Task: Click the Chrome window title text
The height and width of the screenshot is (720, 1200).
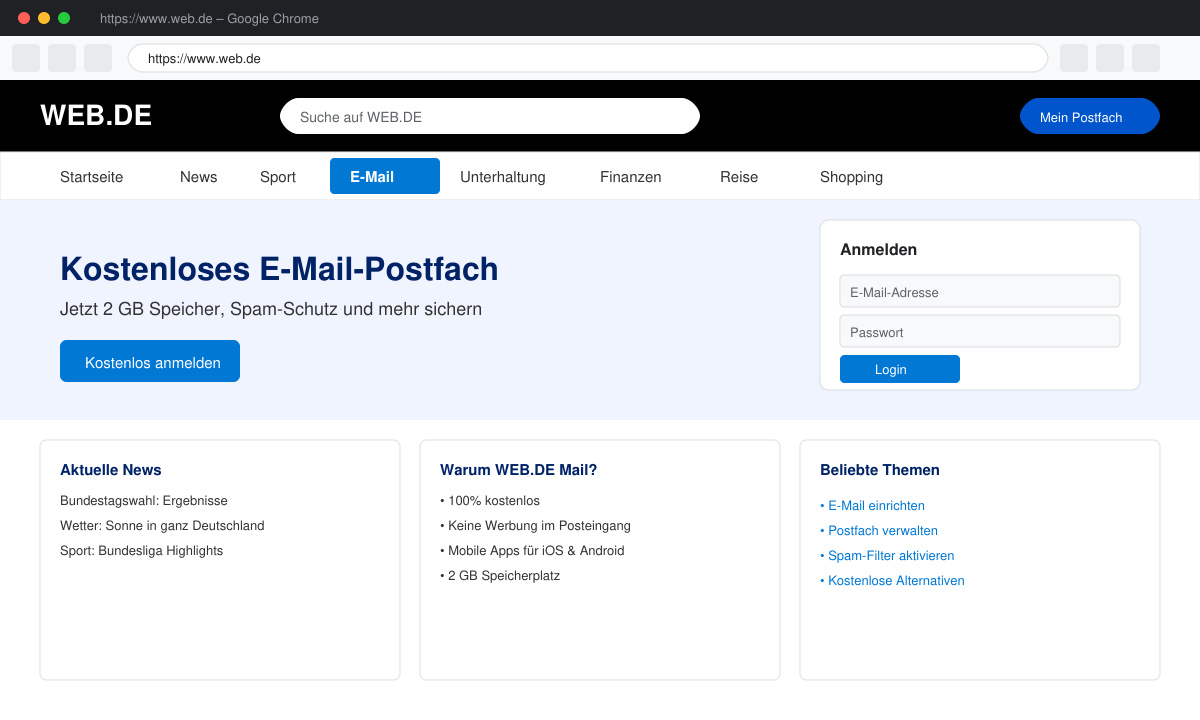Action: (209, 18)
